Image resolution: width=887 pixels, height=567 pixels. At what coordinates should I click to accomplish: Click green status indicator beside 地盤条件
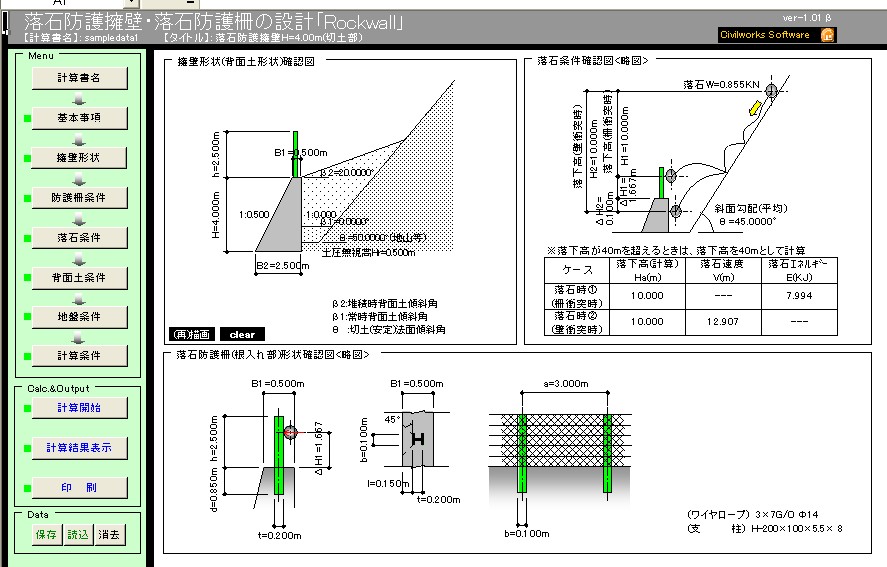tap(27, 317)
